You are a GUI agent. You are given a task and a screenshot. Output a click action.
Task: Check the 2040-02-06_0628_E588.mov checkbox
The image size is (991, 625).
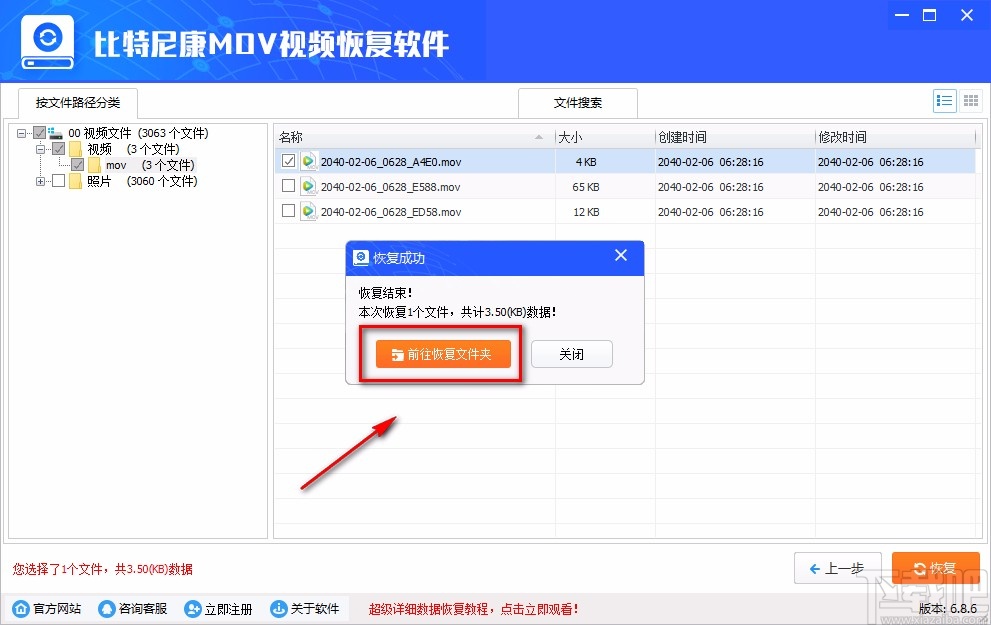click(x=288, y=186)
